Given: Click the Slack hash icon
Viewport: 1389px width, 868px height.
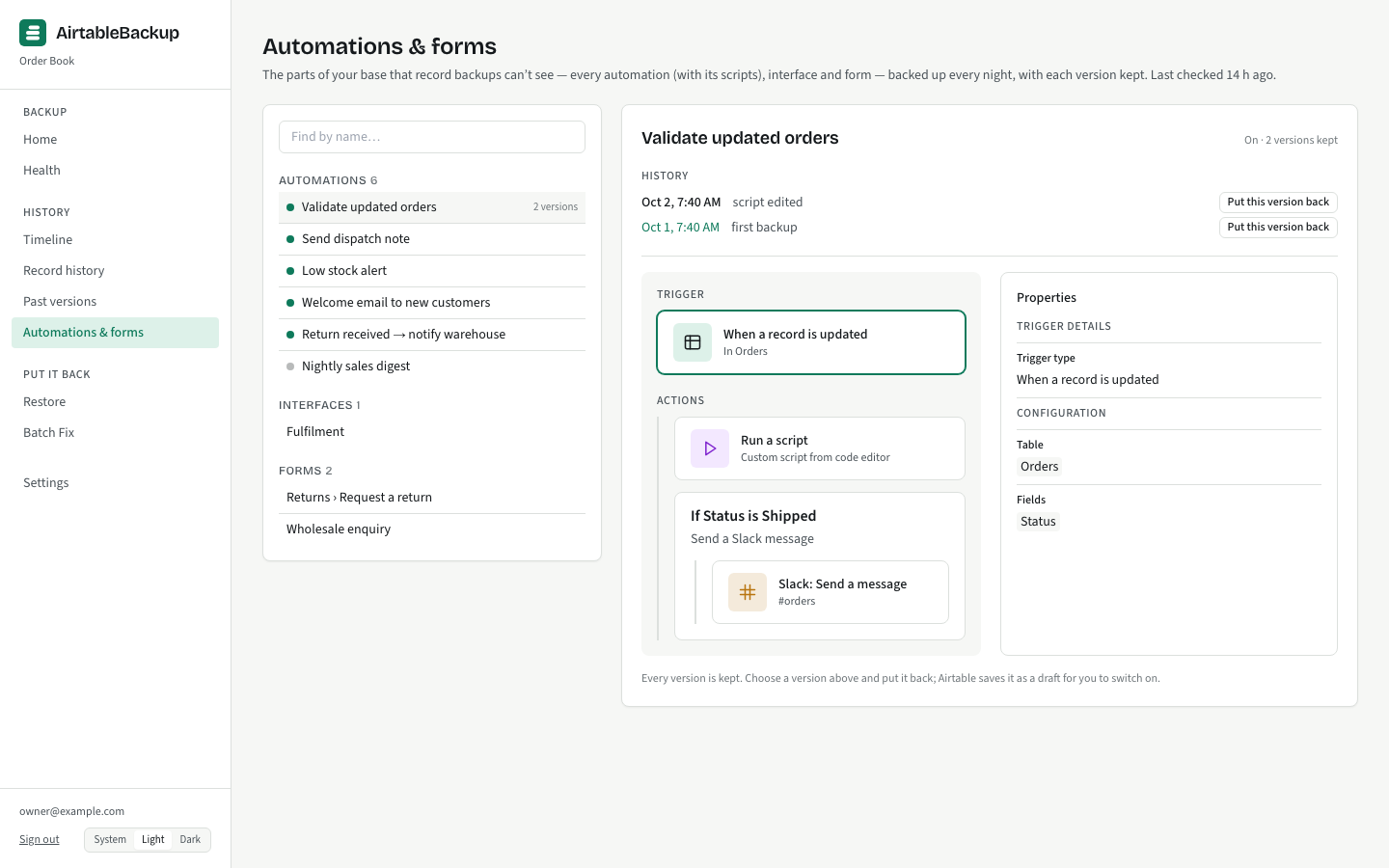Looking at the screenshot, I should pos(748,592).
